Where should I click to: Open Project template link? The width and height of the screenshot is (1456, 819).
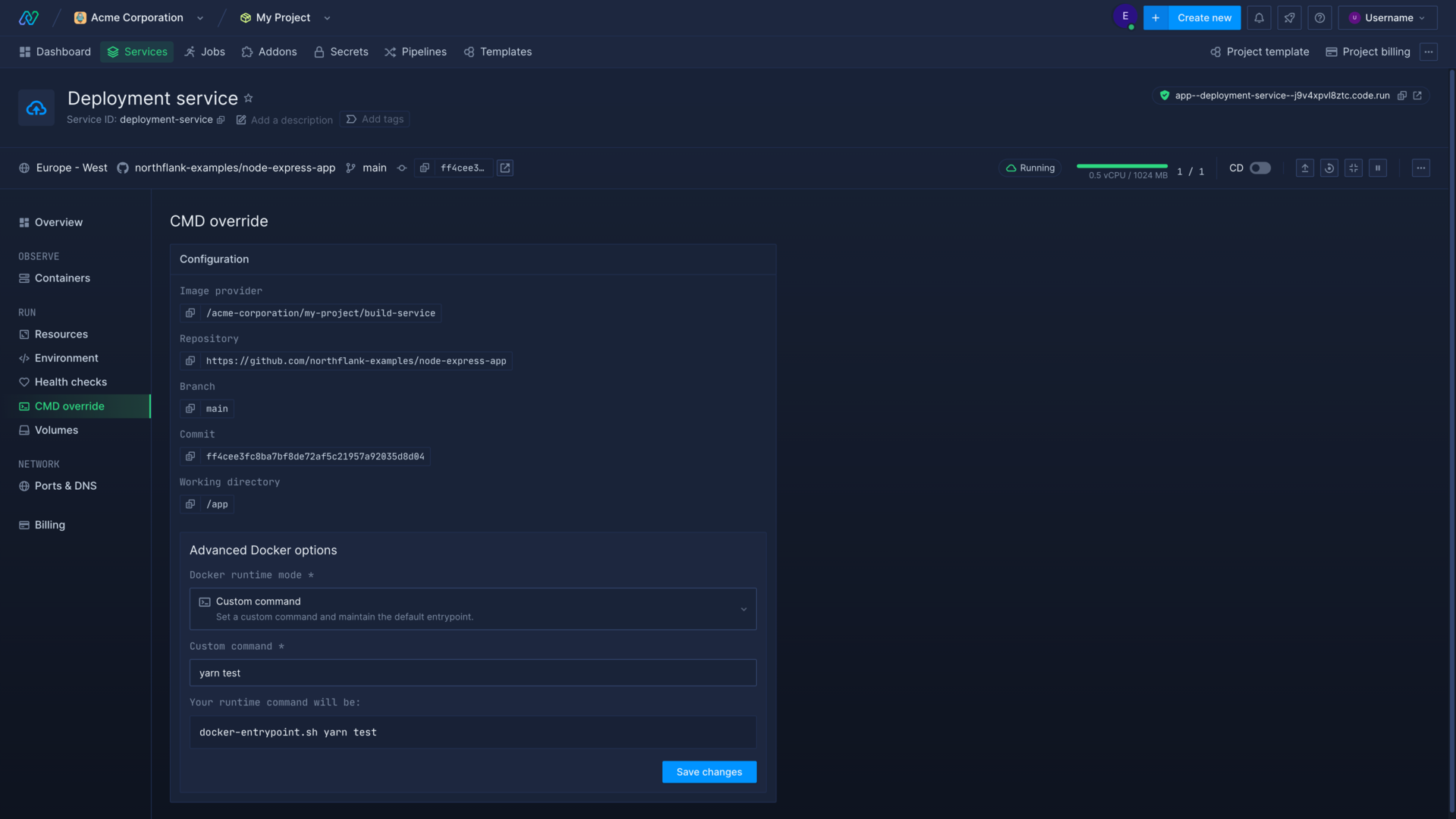coord(1260,52)
